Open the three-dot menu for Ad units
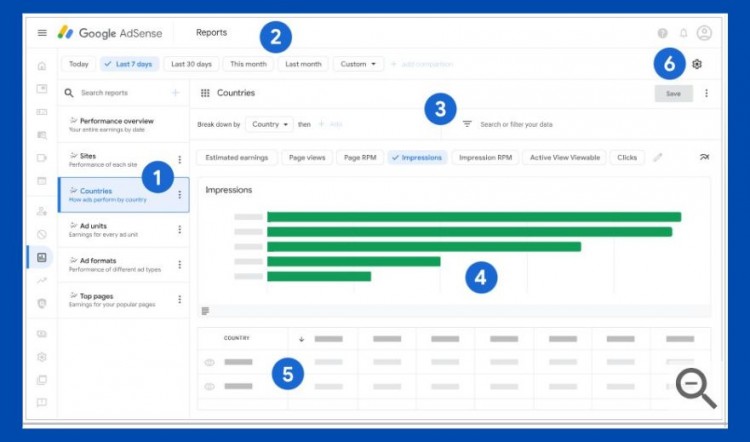Screen dimensions: 750x442 tap(180, 230)
